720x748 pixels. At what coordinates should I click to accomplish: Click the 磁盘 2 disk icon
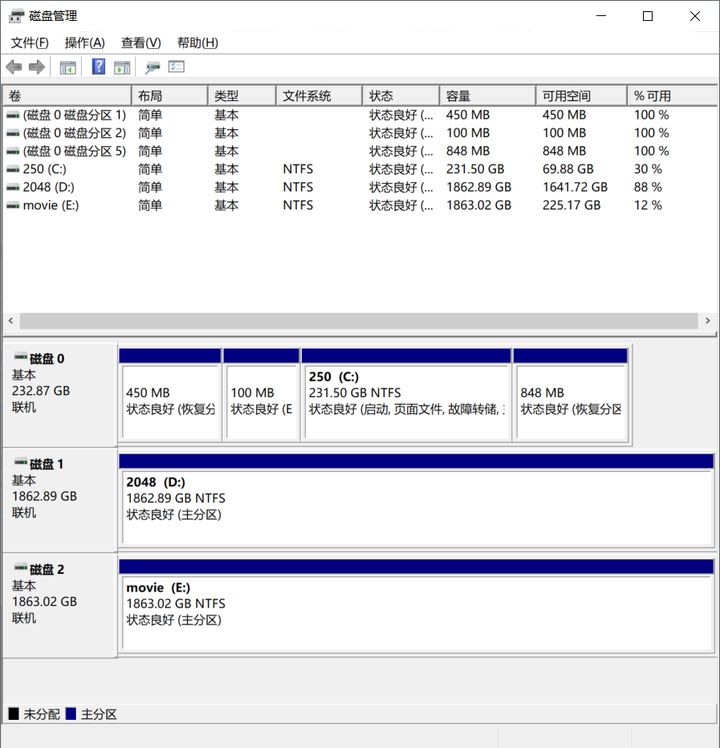click(21, 567)
